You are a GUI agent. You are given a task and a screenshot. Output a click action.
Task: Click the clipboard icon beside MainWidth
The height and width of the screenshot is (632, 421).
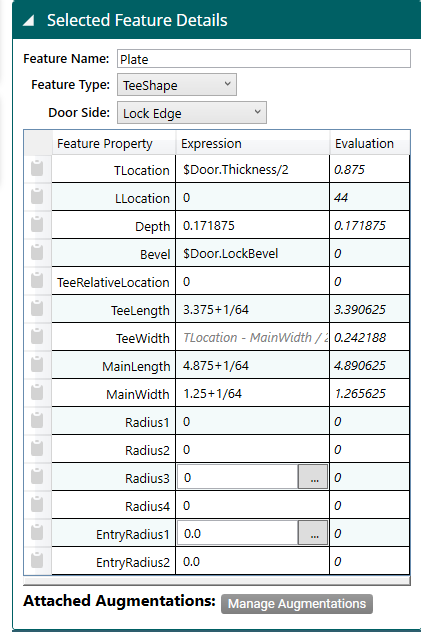[x=37, y=392]
